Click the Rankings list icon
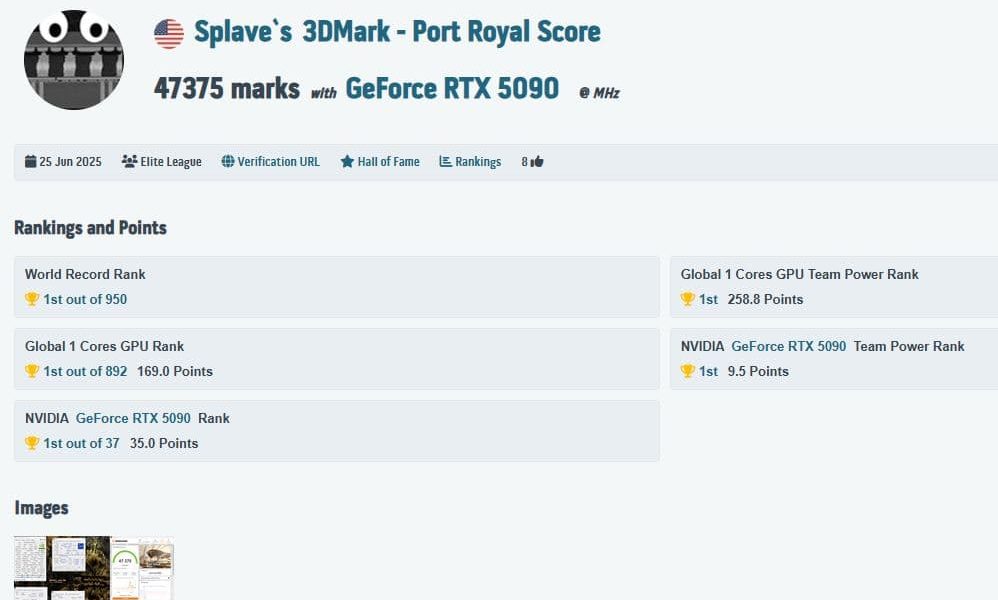 (446, 161)
